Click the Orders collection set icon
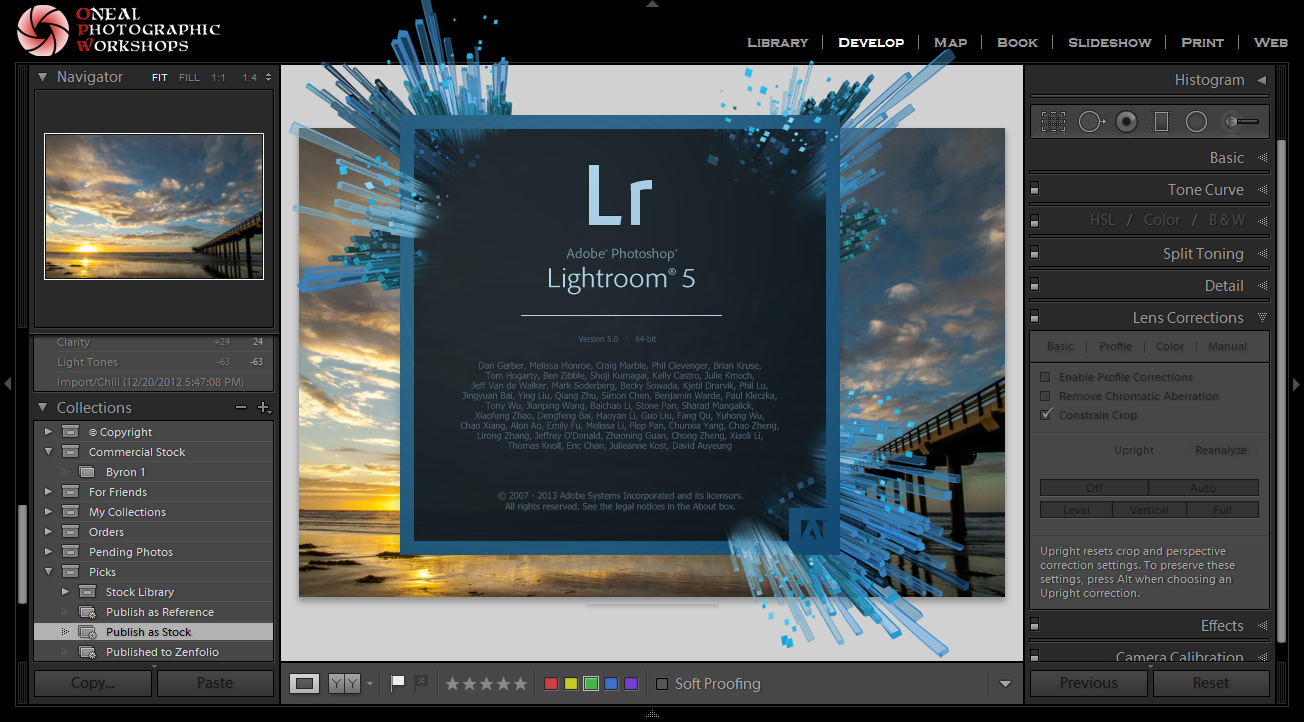The height and width of the screenshot is (722, 1304). pos(70,532)
